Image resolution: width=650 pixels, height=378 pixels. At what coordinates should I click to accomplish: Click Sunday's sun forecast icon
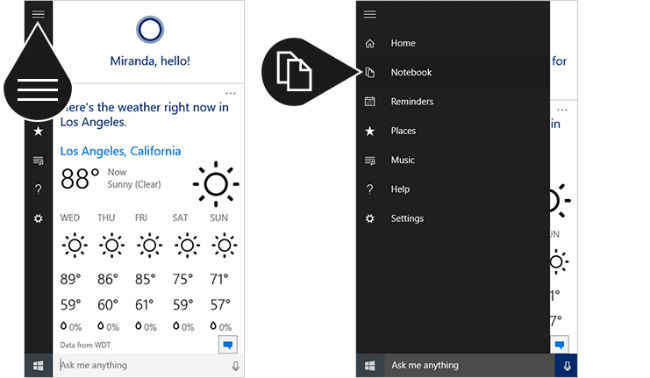pos(224,245)
